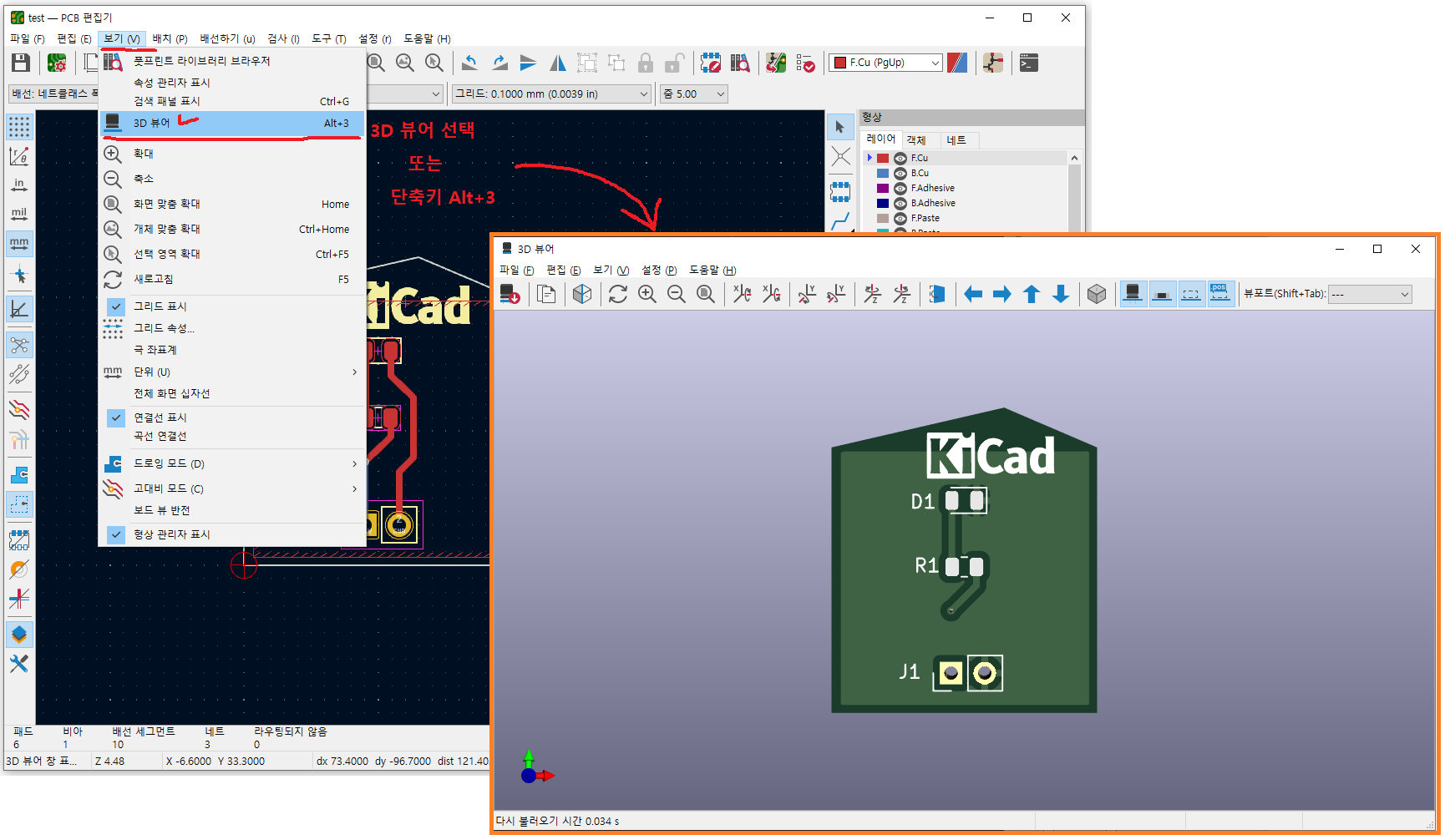Open the scripting console icon
The image size is (1445, 840).
pyautogui.click(x=1029, y=63)
